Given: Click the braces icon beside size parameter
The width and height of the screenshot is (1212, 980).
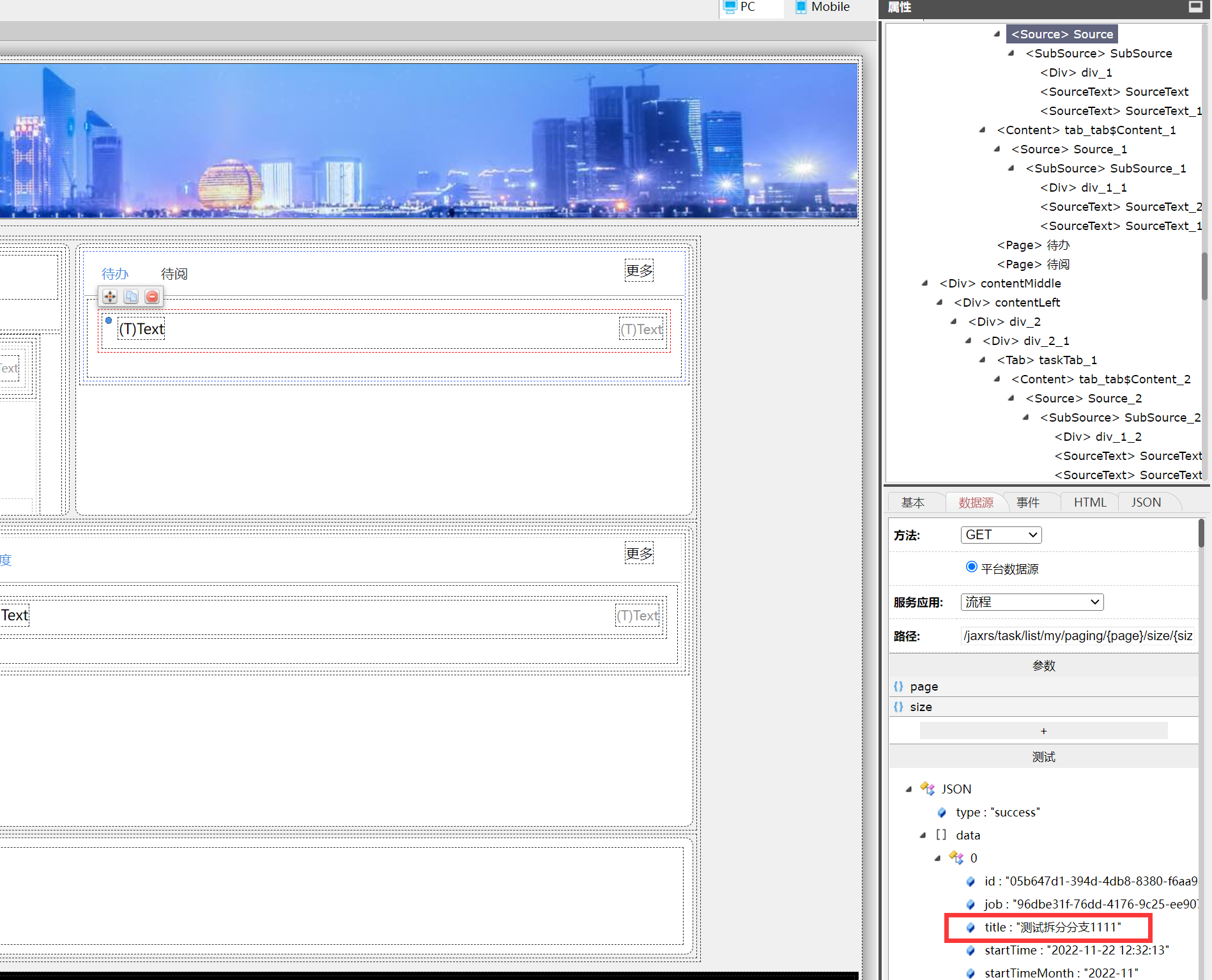Looking at the screenshot, I should pos(898,707).
